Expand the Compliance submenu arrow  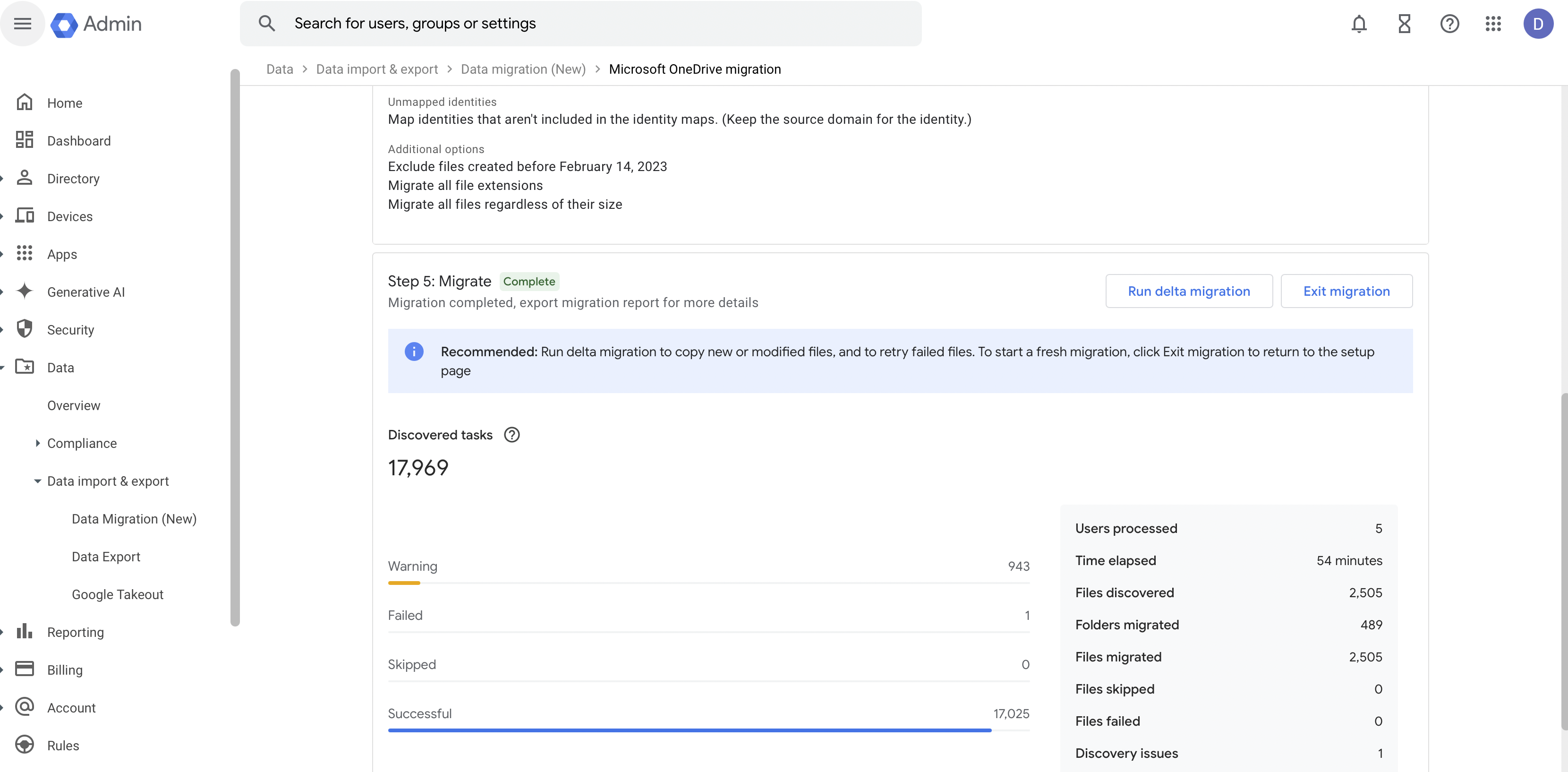[x=38, y=443]
